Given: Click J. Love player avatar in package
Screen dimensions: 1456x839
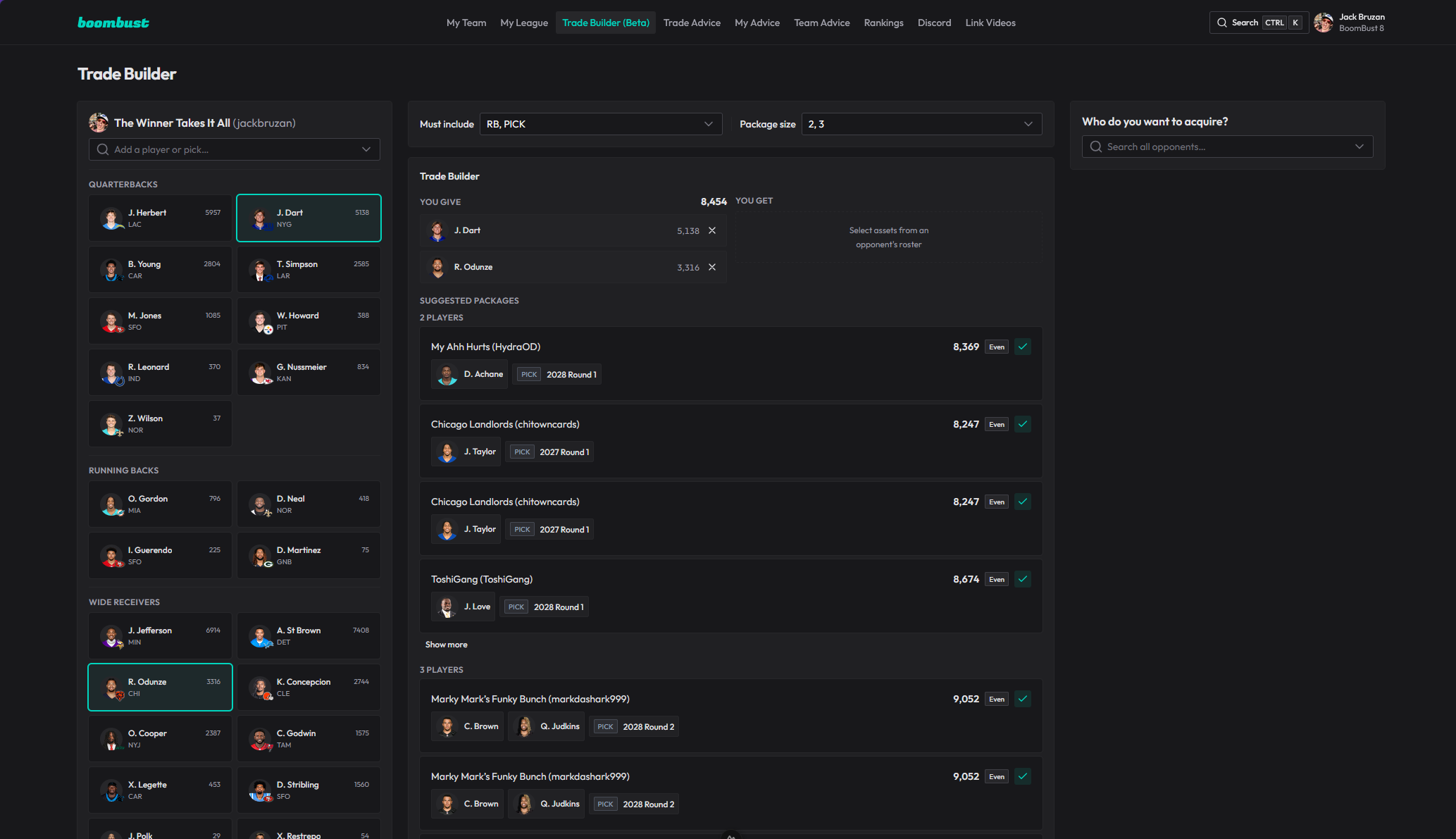Looking at the screenshot, I should click(x=447, y=607).
